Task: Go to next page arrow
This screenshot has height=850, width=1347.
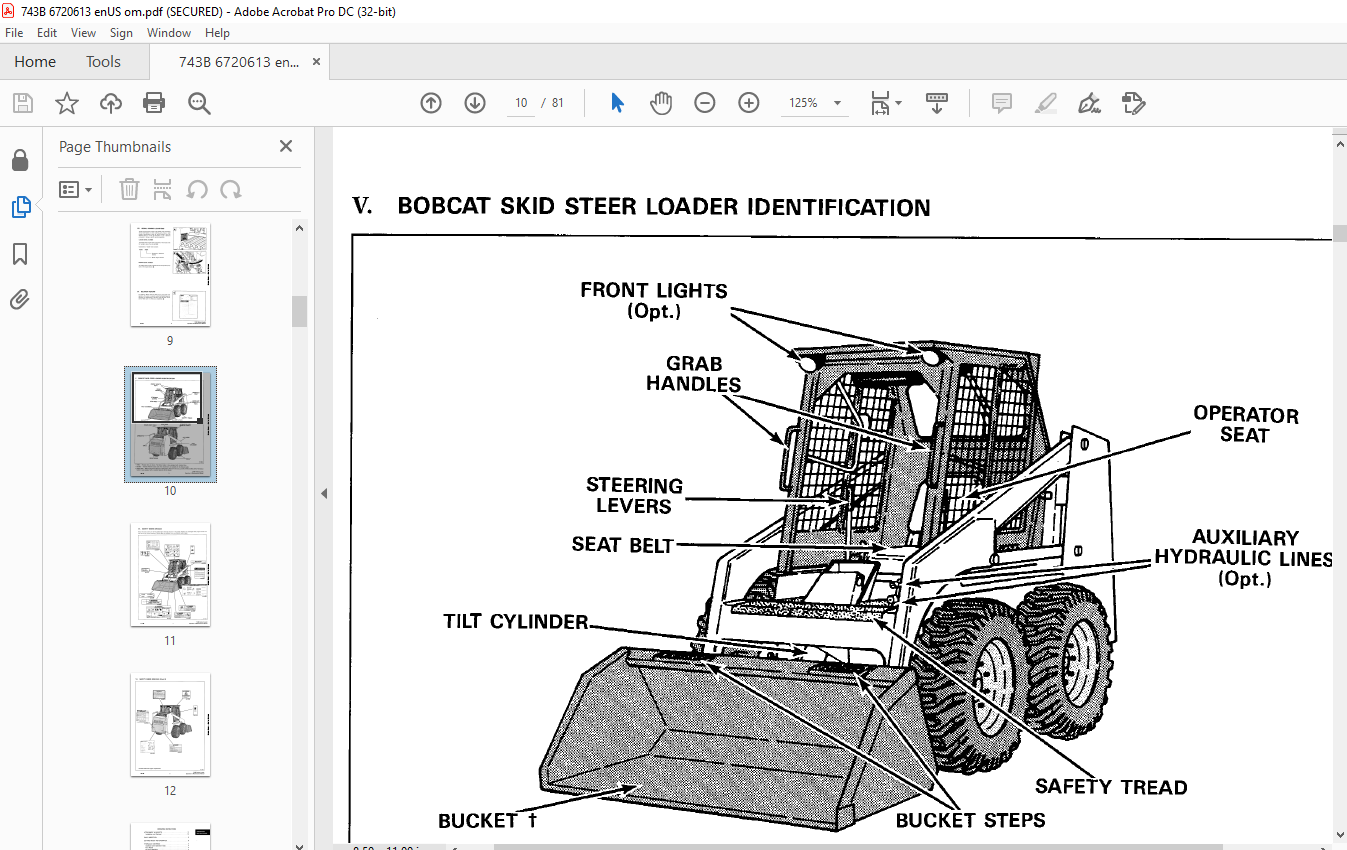Action: [x=475, y=103]
